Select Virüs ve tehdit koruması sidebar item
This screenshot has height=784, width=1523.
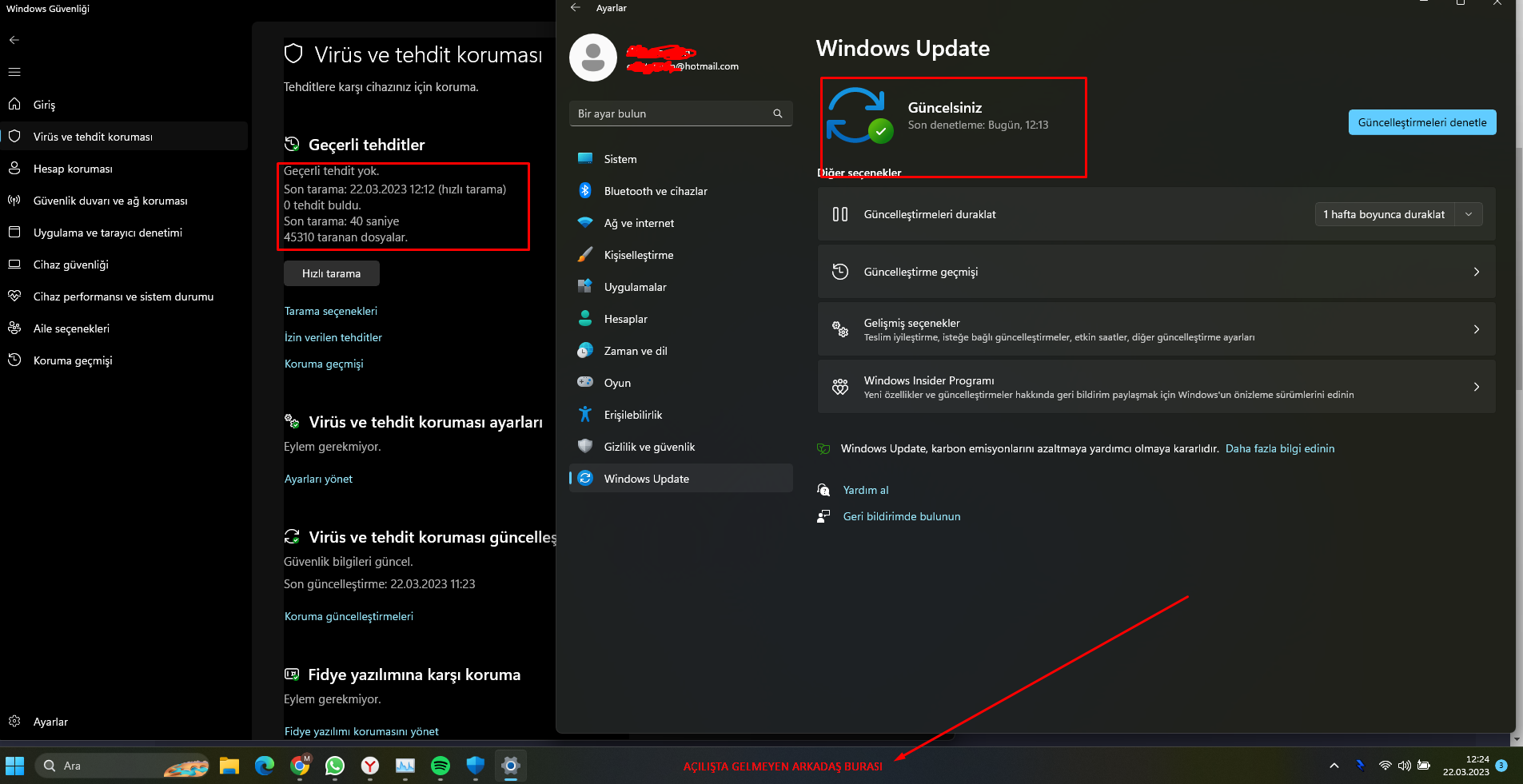124,137
